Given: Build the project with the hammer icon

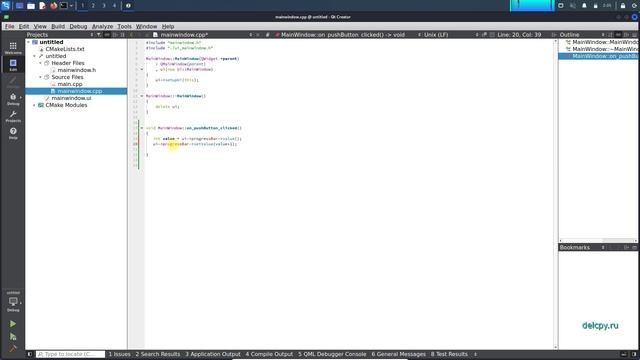Looking at the screenshot, I should coord(13,348).
